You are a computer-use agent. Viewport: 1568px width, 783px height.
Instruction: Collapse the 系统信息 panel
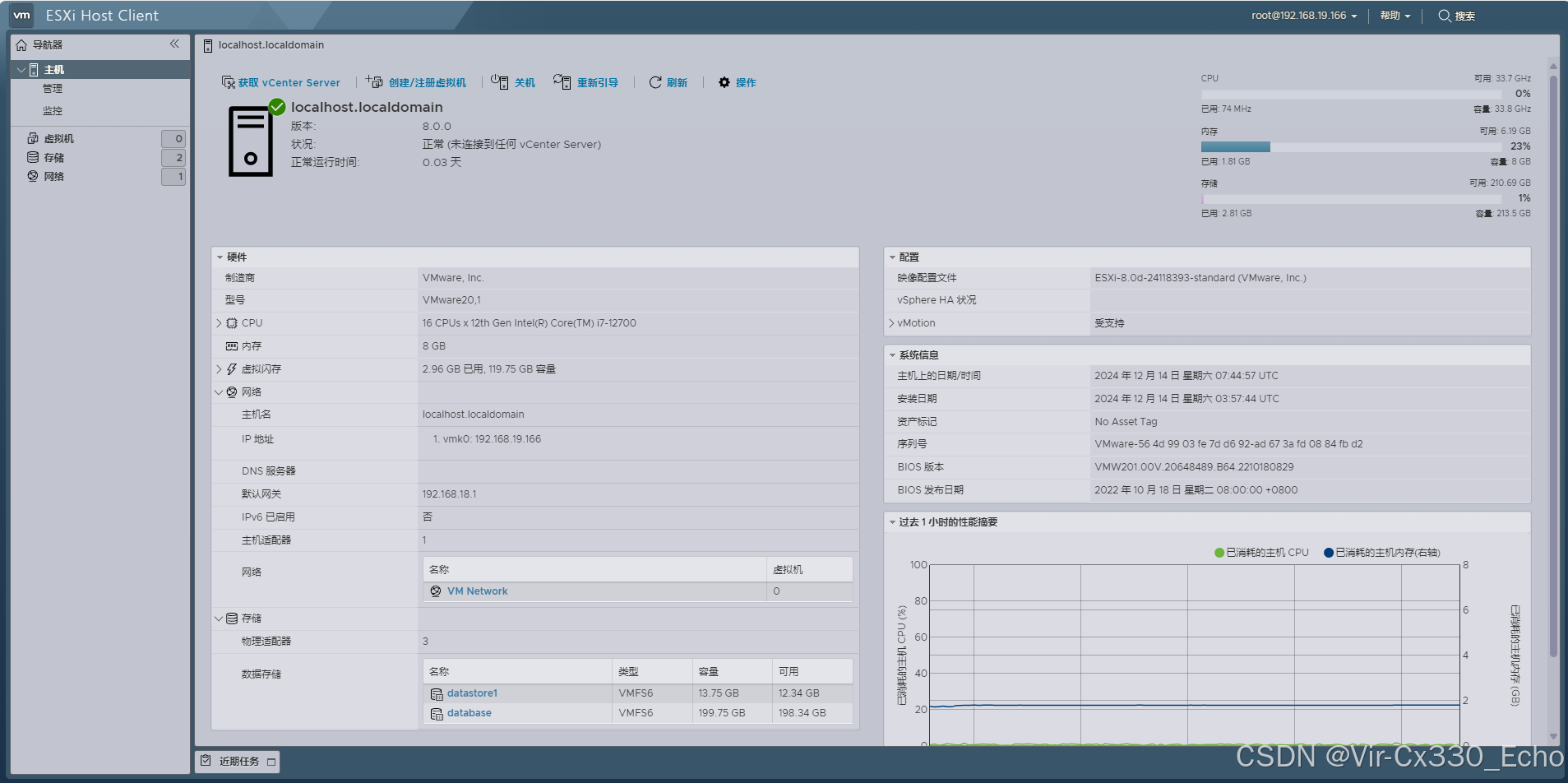tap(892, 355)
